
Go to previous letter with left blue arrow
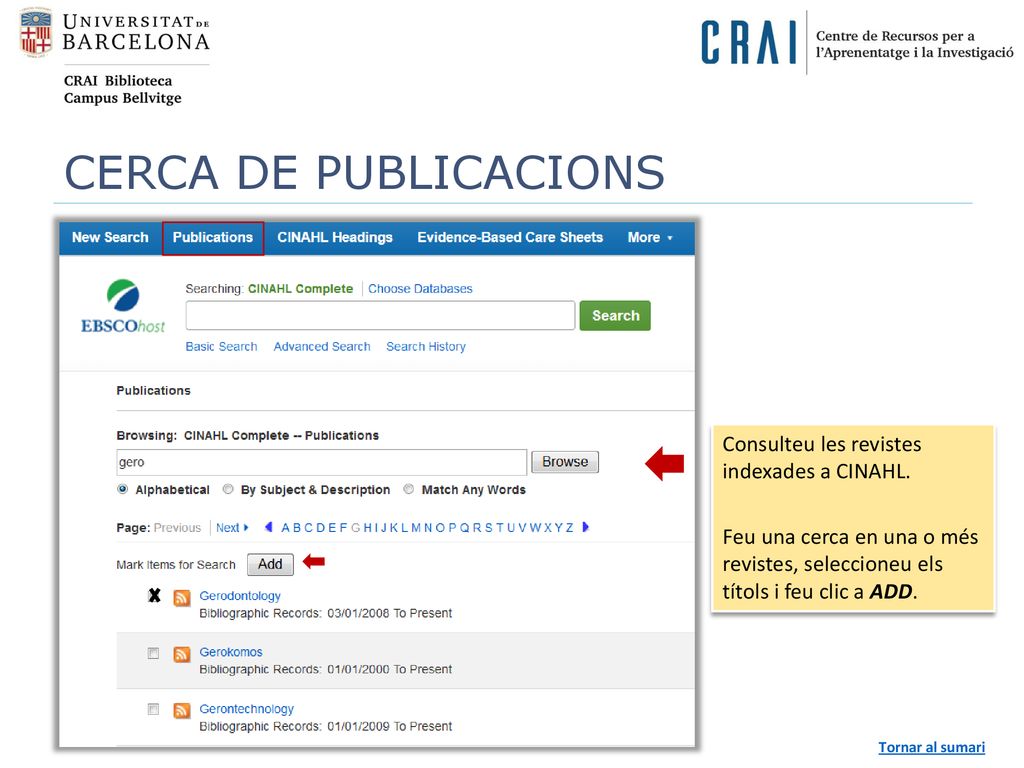268,527
